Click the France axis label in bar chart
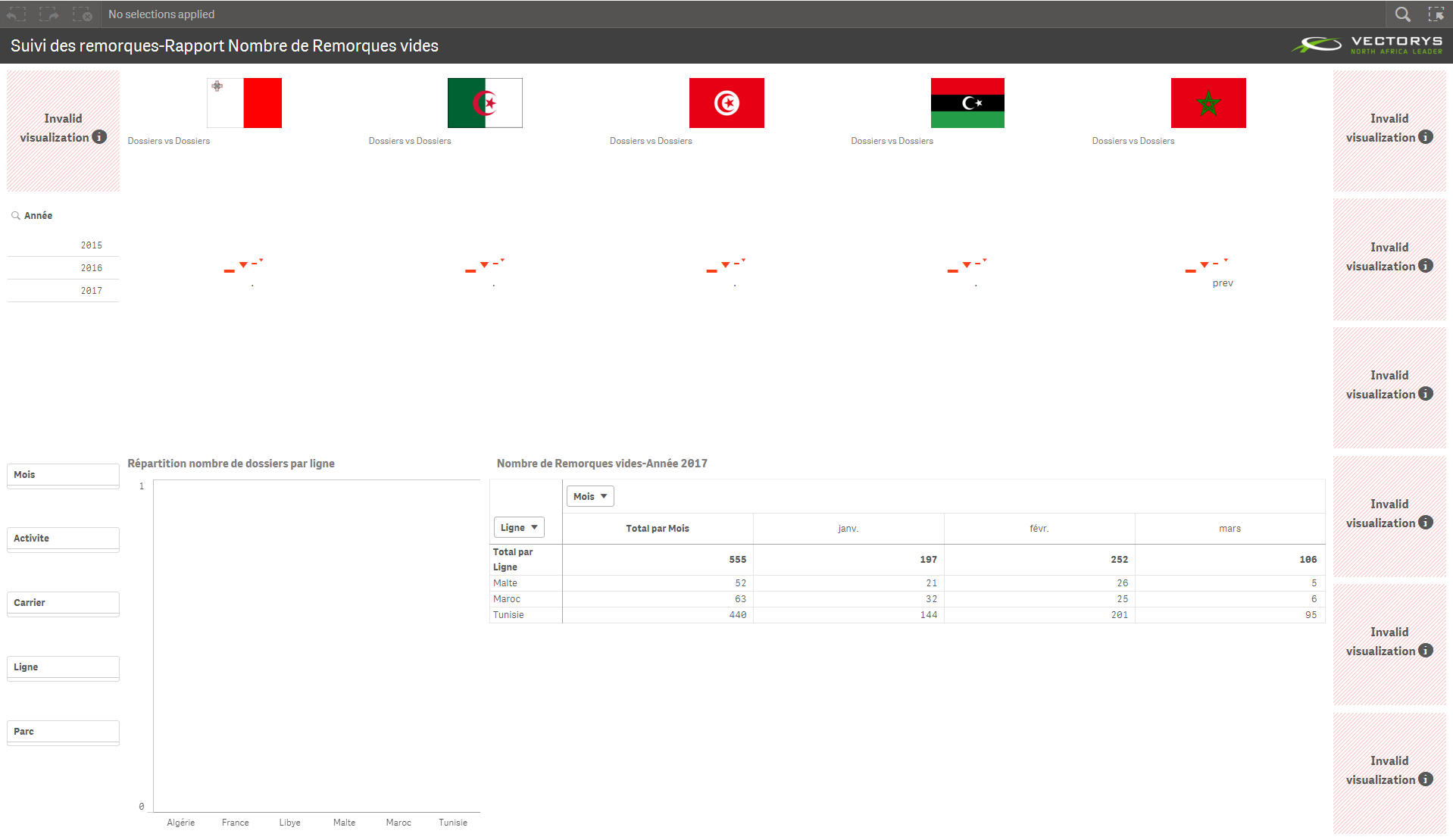This screenshot has width=1453, height=840. tap(236, 823)
